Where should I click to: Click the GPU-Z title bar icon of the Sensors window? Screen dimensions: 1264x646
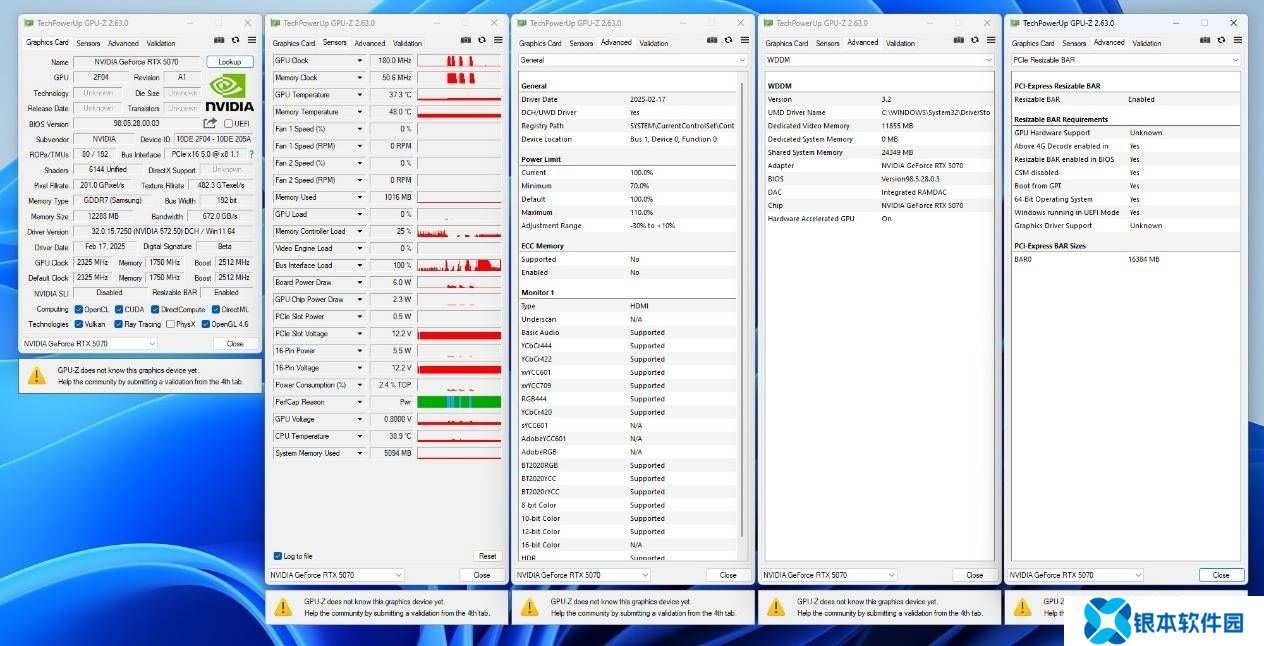(275, 23)
